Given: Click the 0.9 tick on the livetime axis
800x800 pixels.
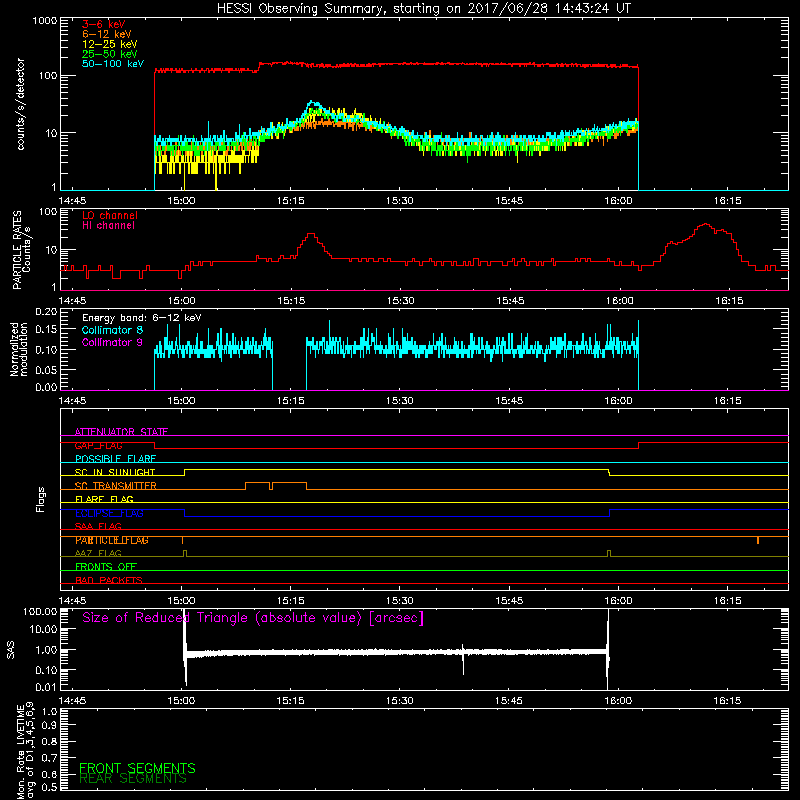Looking at the screenshot, I should coord(49,726).
